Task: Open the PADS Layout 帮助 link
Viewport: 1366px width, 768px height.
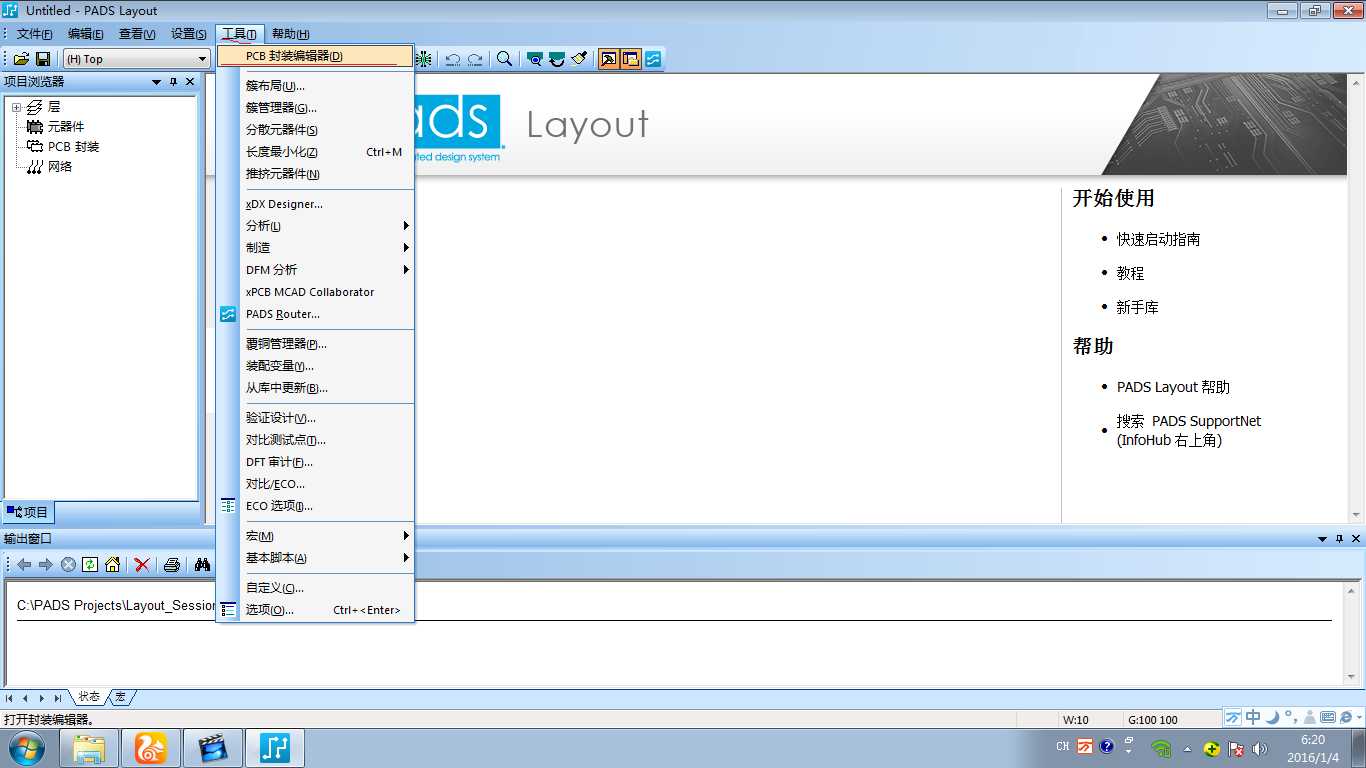Action: click(x=1173, y=387)
